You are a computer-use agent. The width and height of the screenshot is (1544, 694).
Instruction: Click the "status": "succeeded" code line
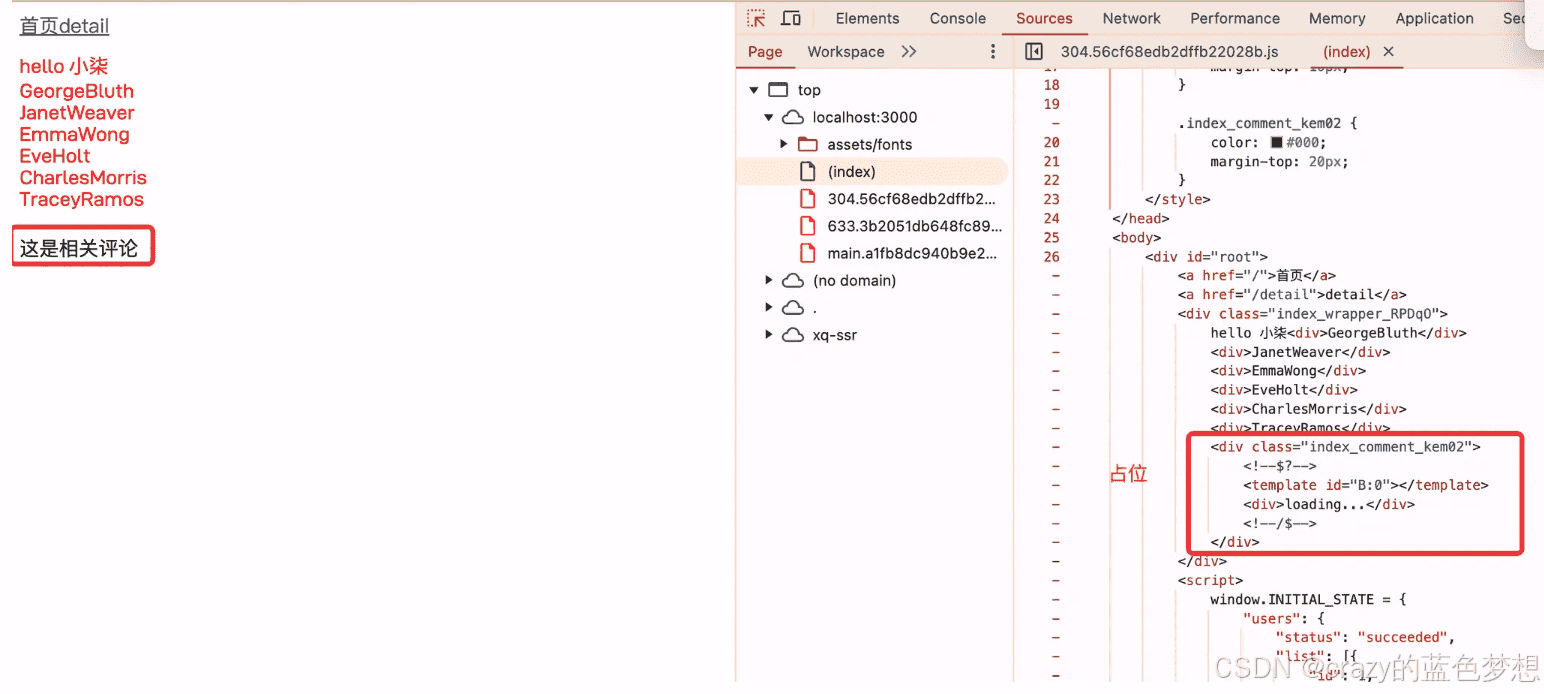tap(1366, 637)
